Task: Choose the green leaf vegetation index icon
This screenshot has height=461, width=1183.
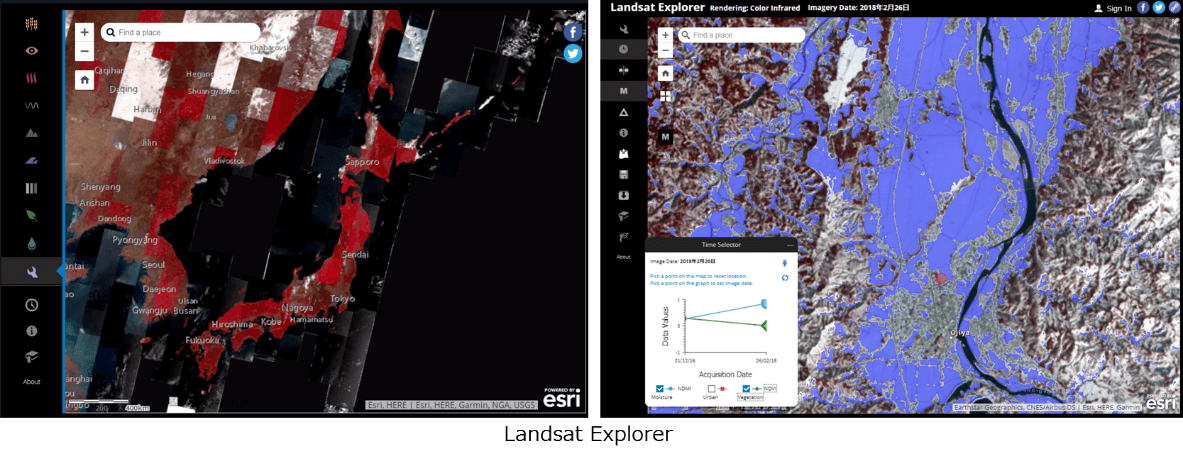Action: click(32, 215)
